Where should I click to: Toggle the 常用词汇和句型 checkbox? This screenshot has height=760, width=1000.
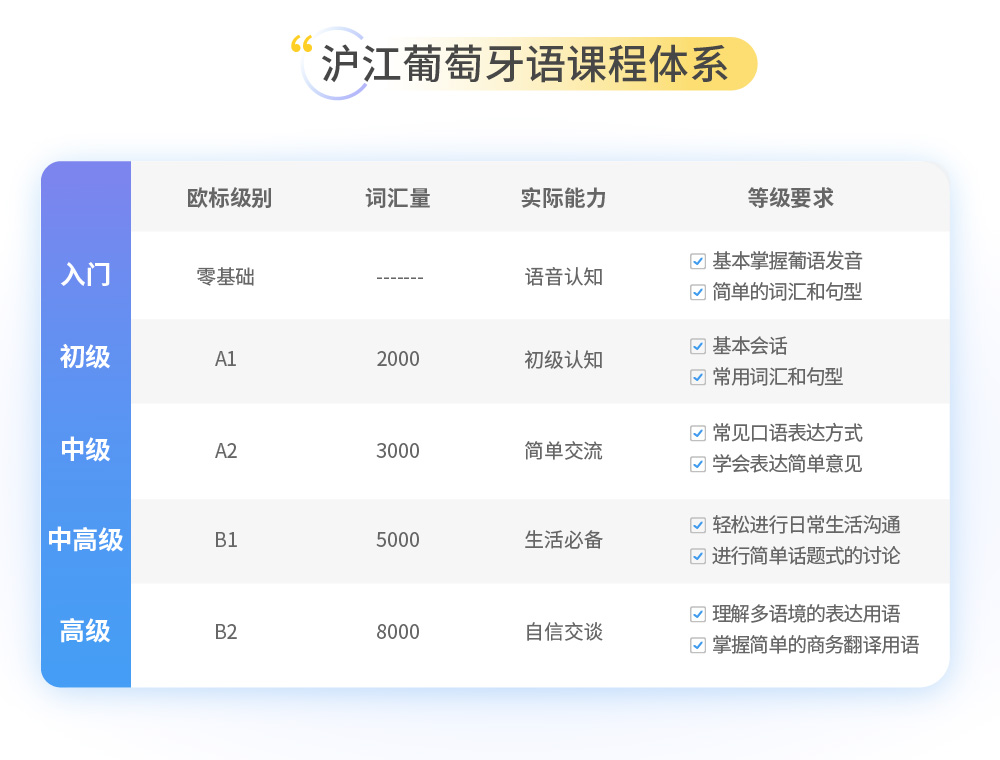coord(698,378)
